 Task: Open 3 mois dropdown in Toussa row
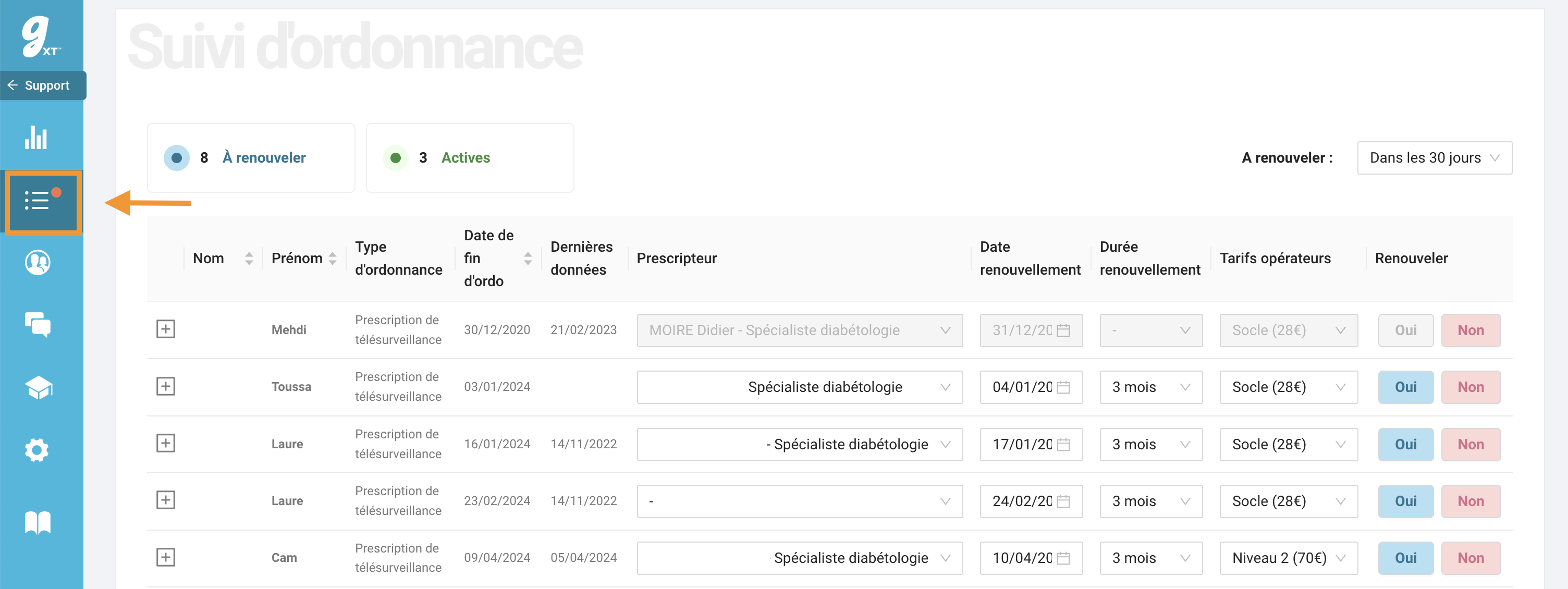[1151, 388]
